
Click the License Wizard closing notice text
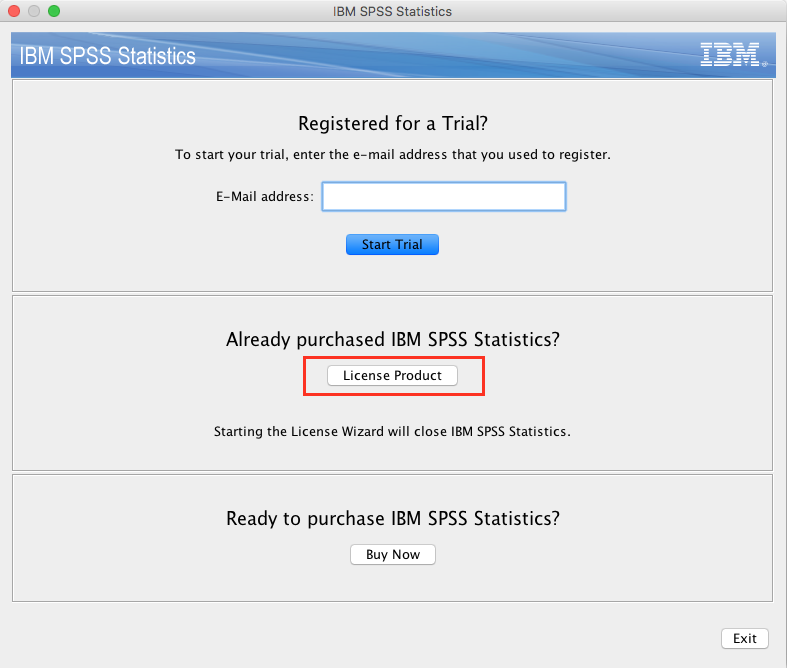(x=392, y=432)
